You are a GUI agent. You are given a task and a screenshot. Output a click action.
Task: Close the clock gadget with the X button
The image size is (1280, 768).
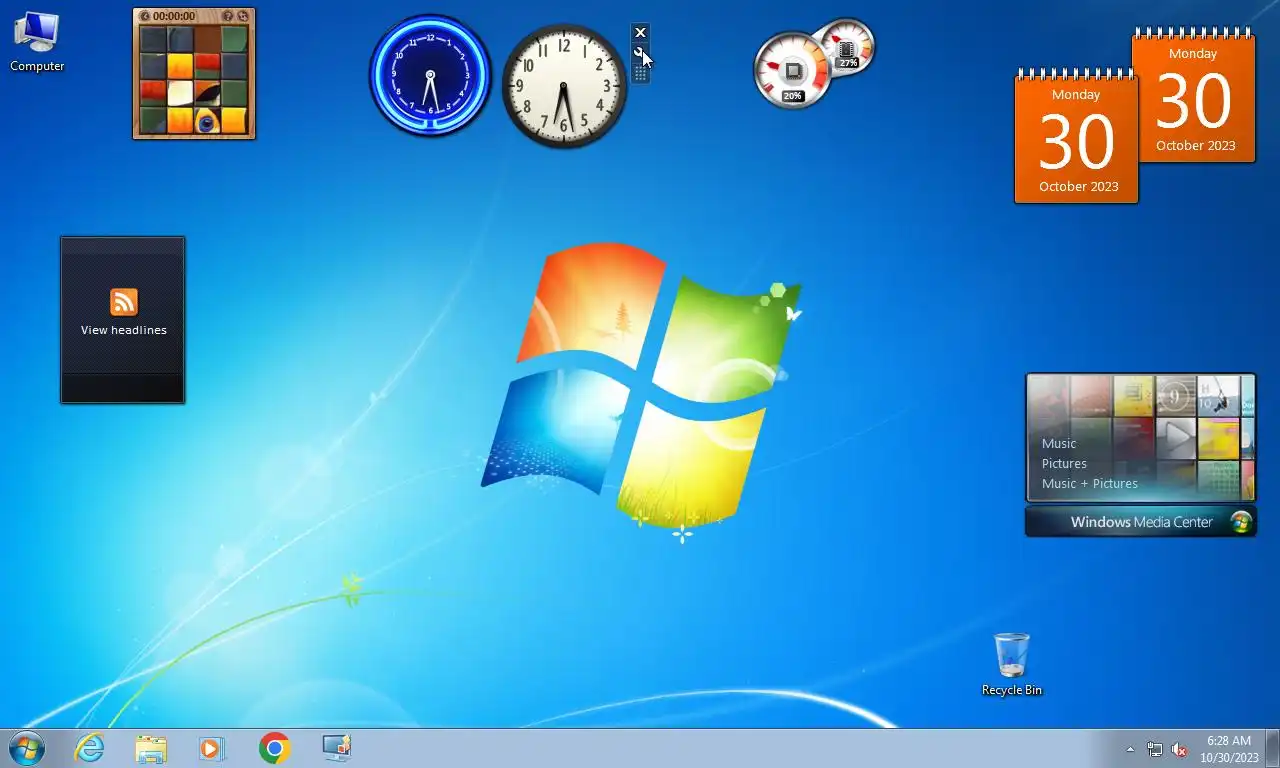click(x=640, y=33)
